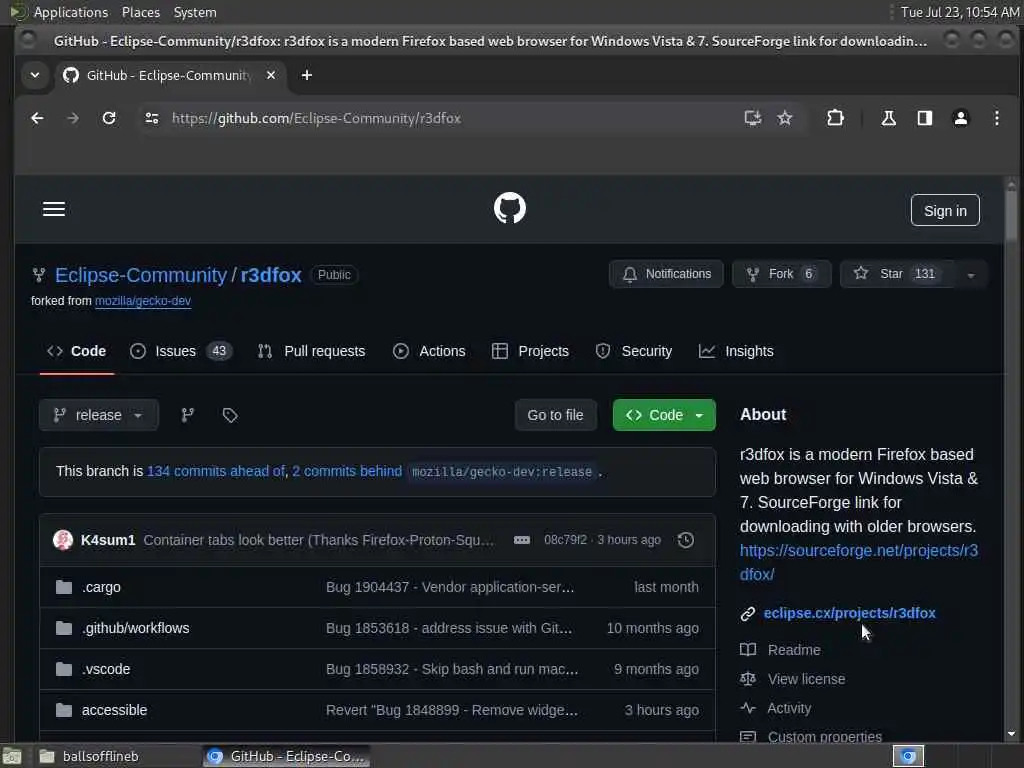Open Activity link in About
The height and width of the screenshot is (768, 1024).
pos(789,709)
